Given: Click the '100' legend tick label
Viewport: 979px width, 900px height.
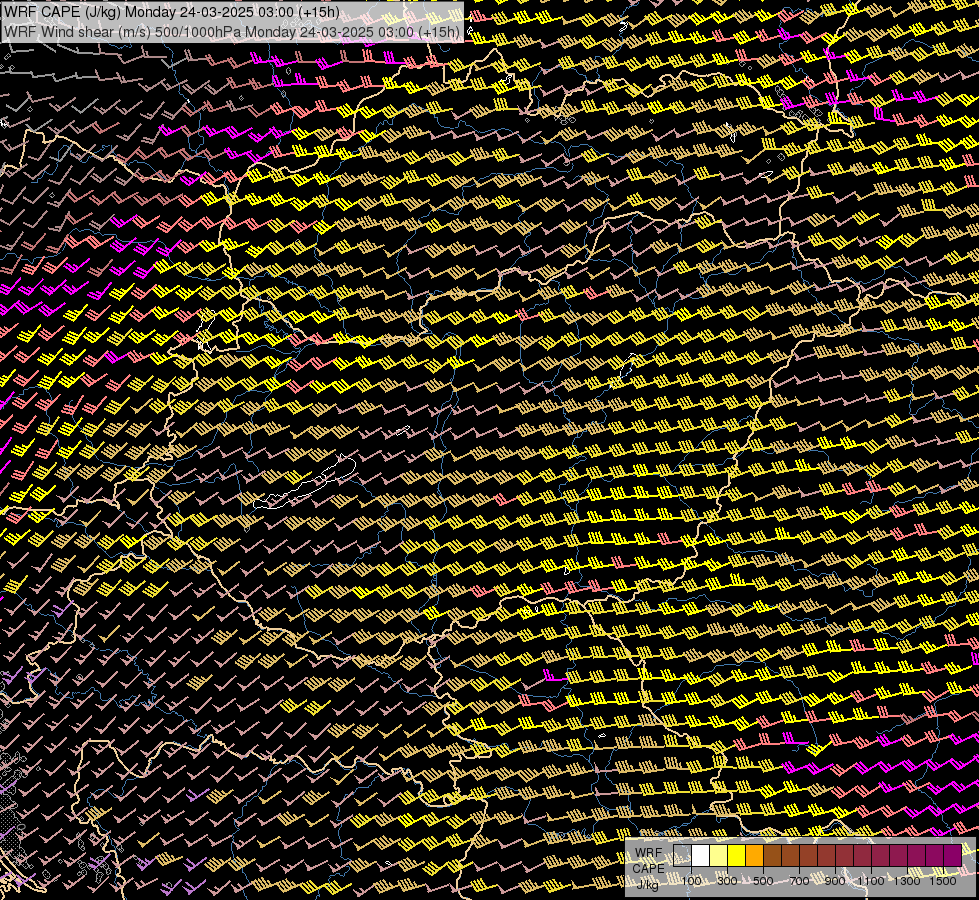Looking at the screenshot, I should [691, 881].
